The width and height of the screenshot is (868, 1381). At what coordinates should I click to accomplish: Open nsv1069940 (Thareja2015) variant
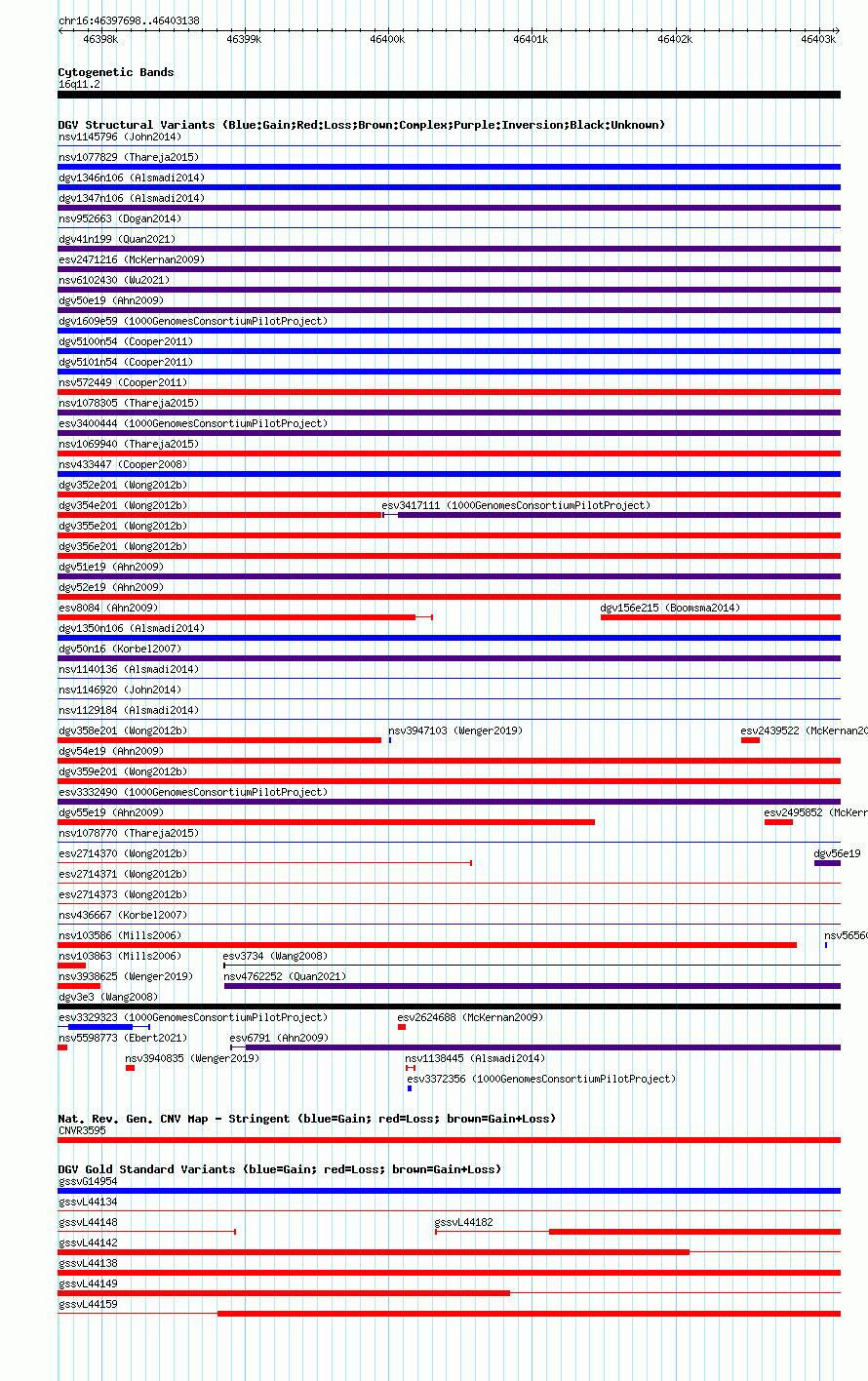129,444
